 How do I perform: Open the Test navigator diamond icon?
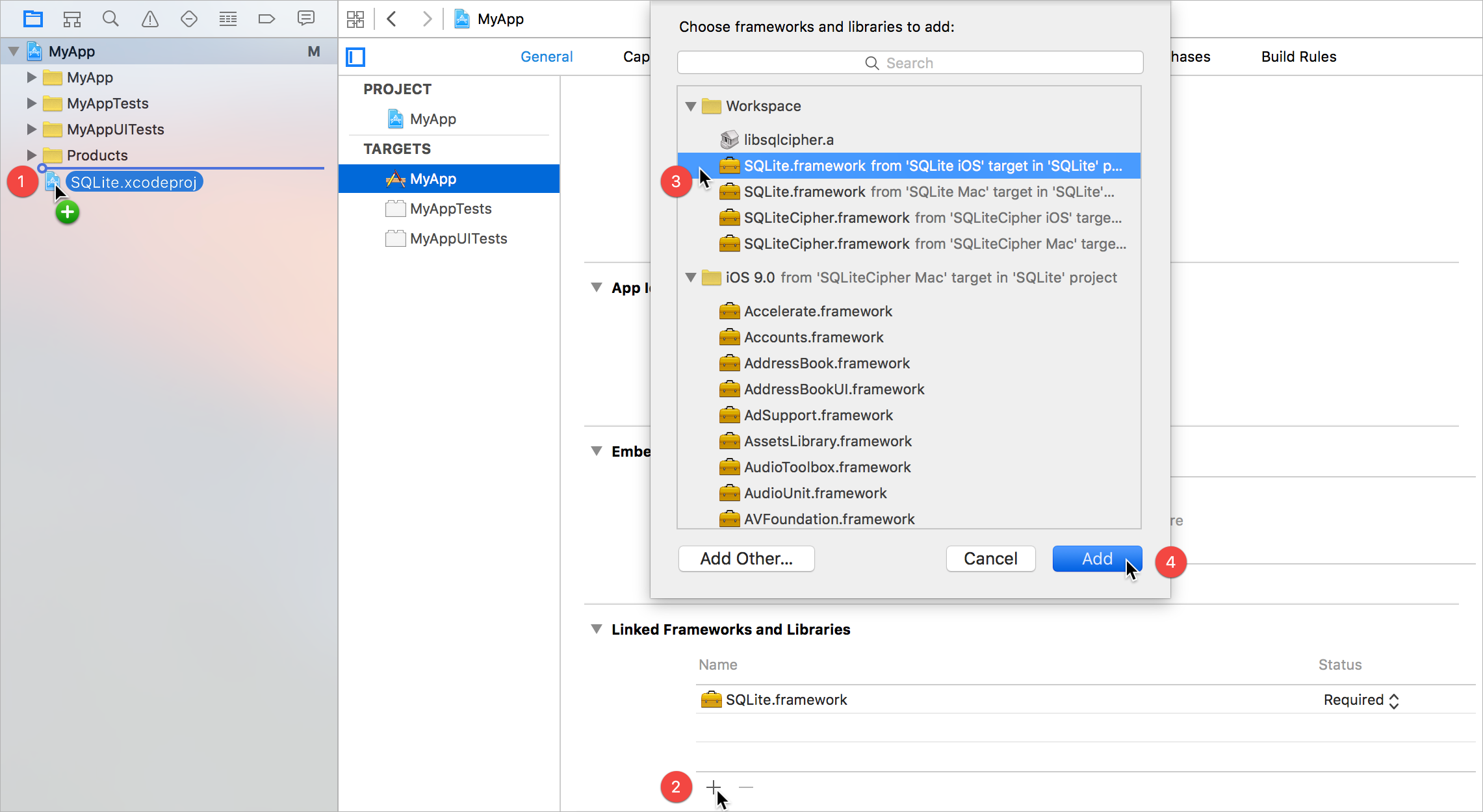(188, 19)
